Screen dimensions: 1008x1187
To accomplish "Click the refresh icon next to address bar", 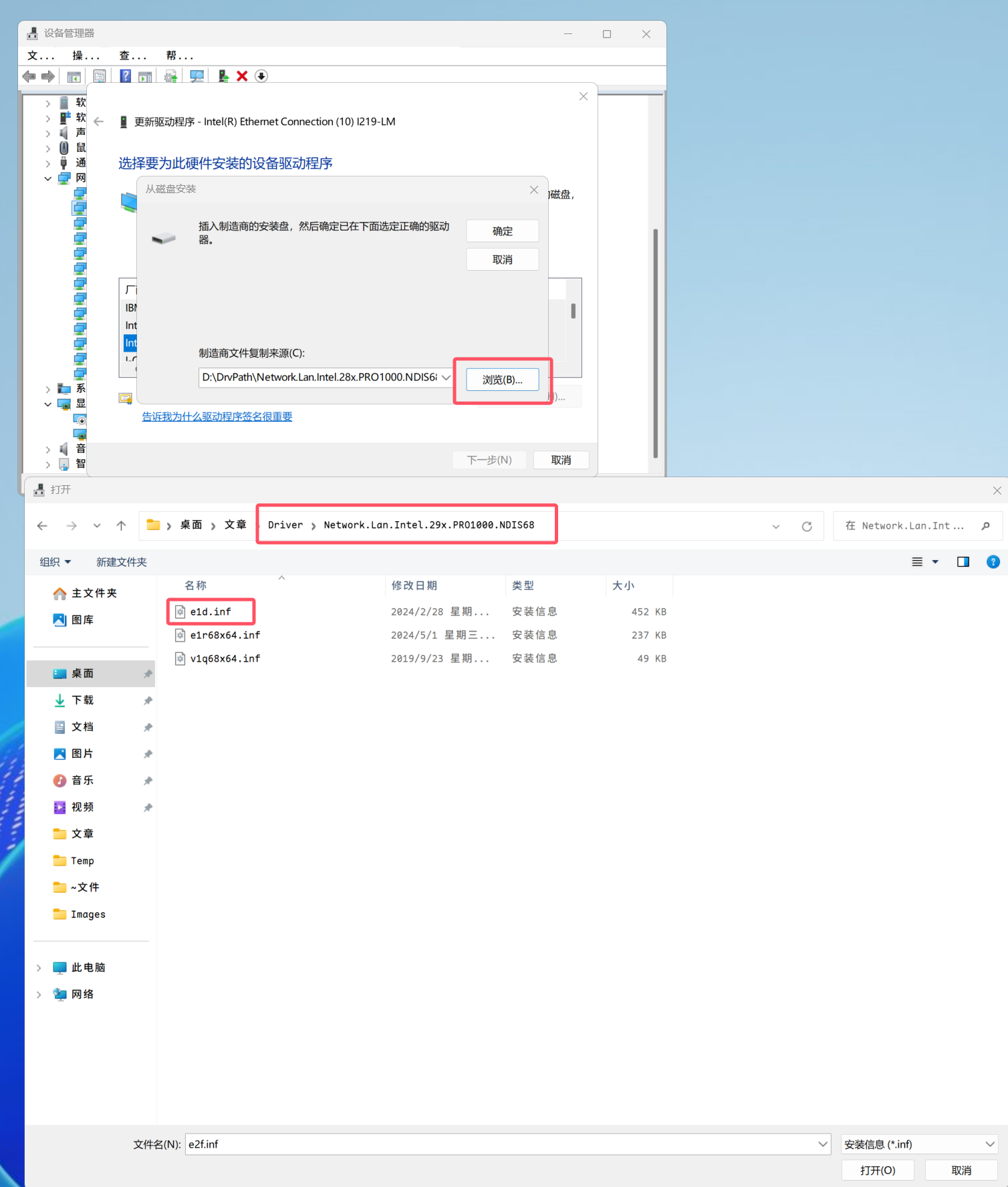I will pyautogui.click(x=807, y=526).
